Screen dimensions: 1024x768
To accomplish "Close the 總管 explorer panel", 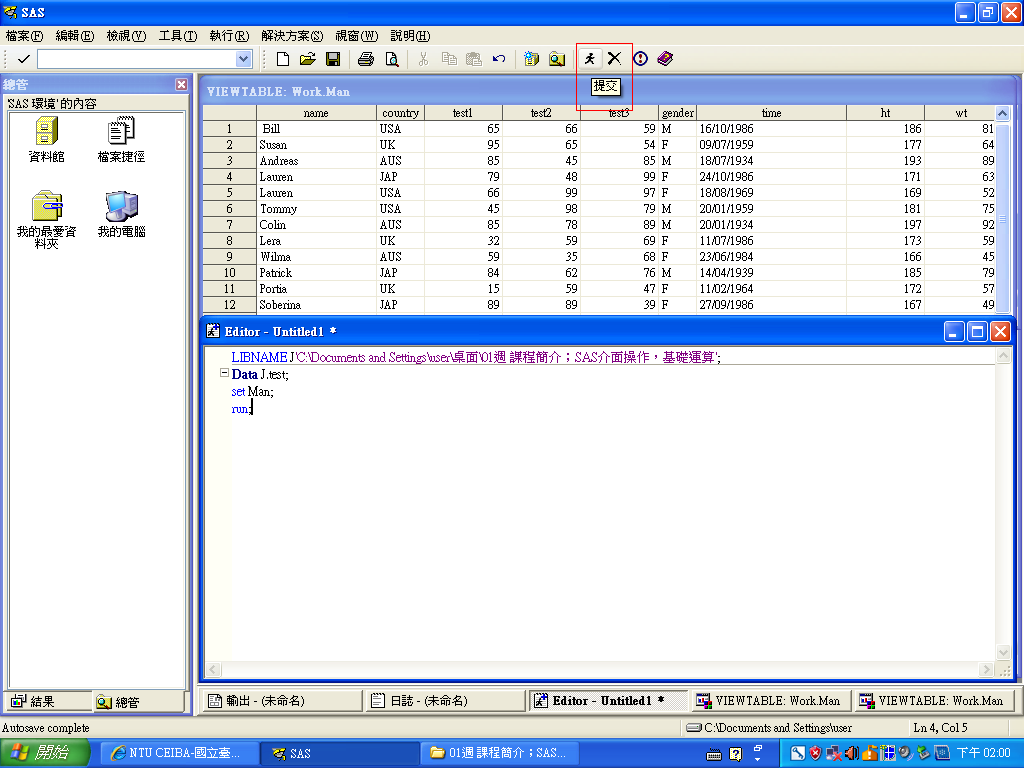I will pos(182,84).
